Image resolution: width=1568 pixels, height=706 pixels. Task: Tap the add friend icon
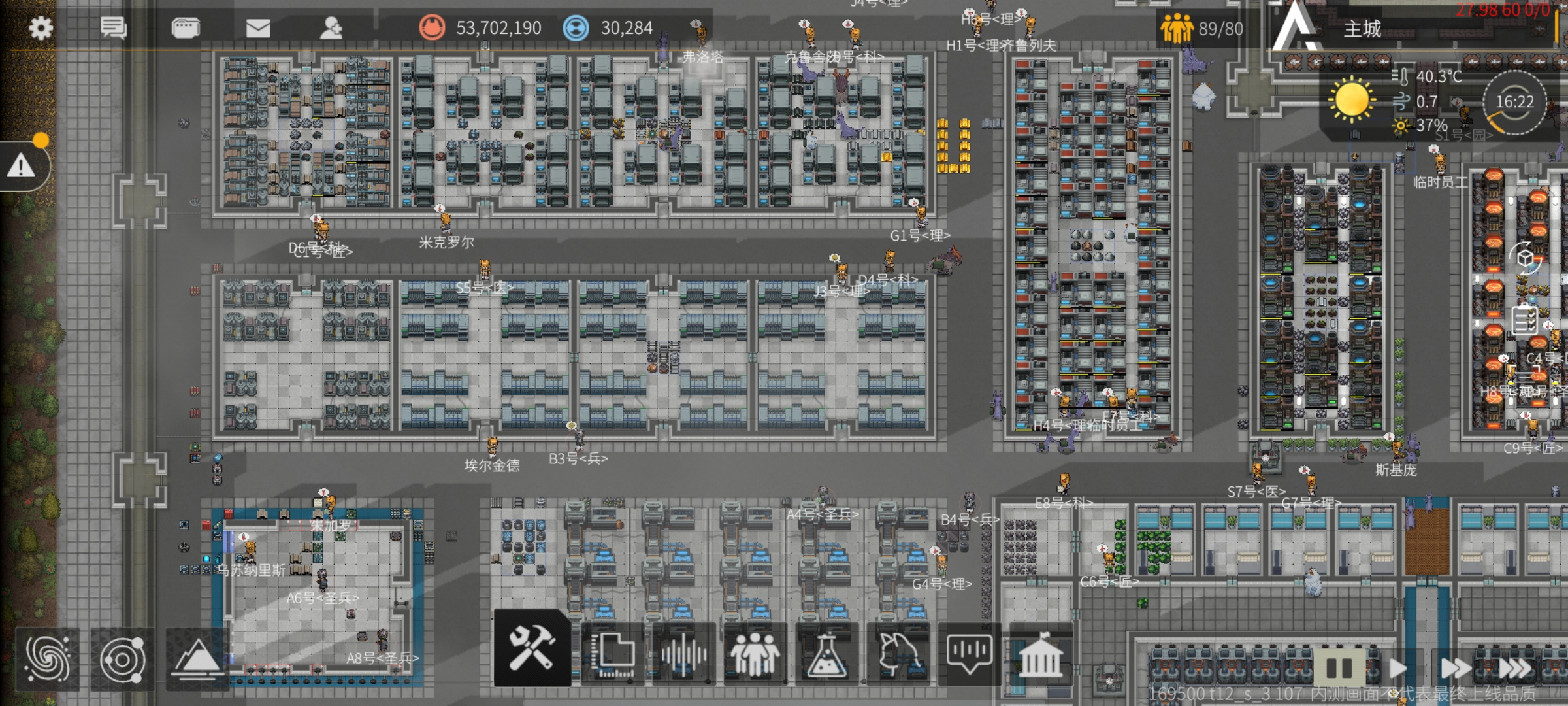point(331,28)
